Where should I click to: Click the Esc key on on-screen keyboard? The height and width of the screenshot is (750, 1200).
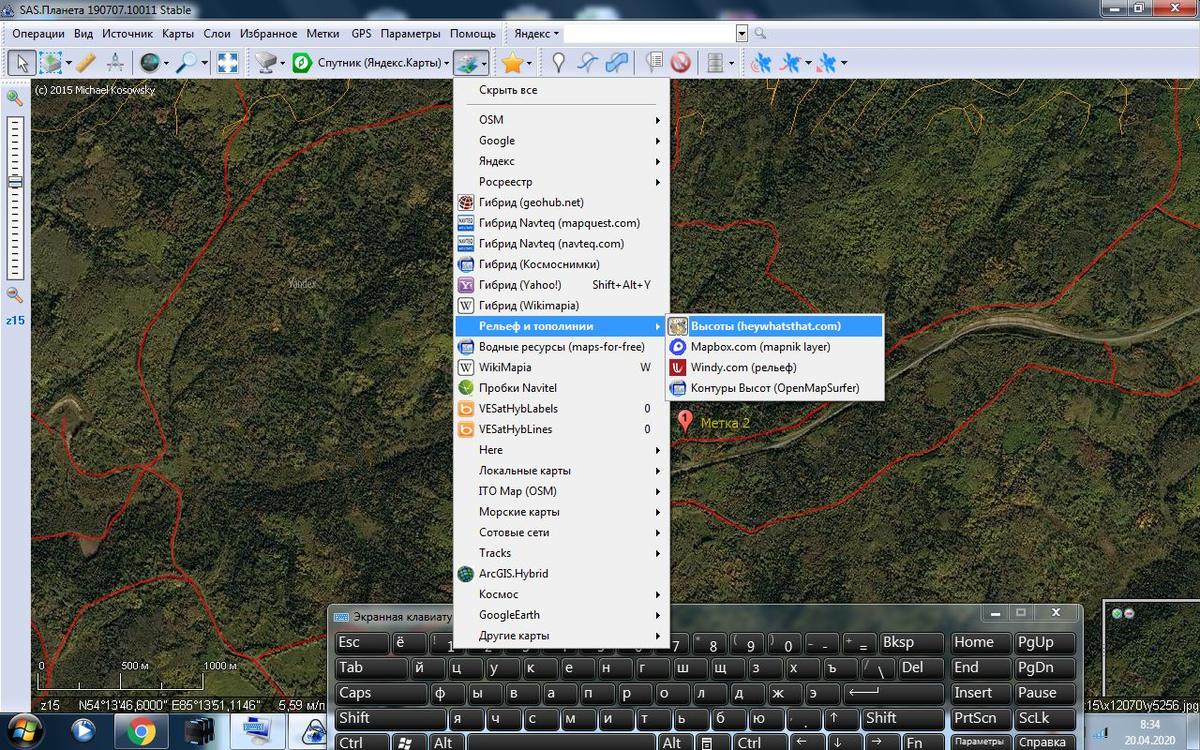(x=361, y=643)
